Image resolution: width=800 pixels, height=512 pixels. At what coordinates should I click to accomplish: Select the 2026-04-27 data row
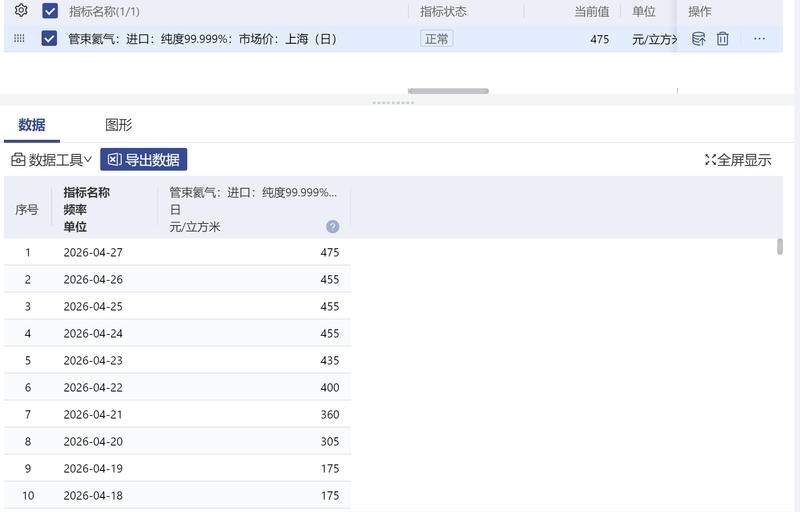click(x=178, y=252)
